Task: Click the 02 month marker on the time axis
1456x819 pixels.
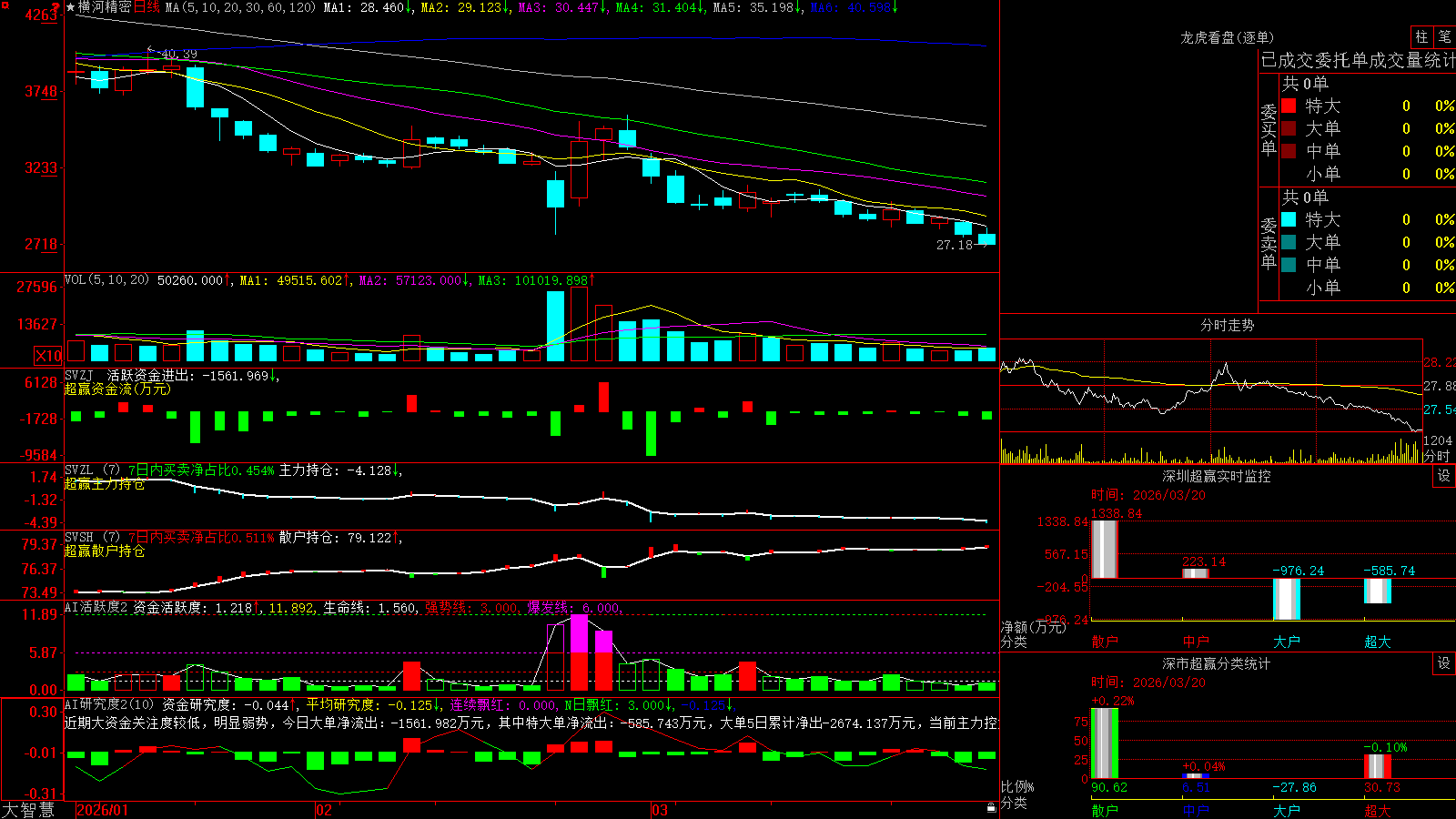Action: [x=323, y=810]
